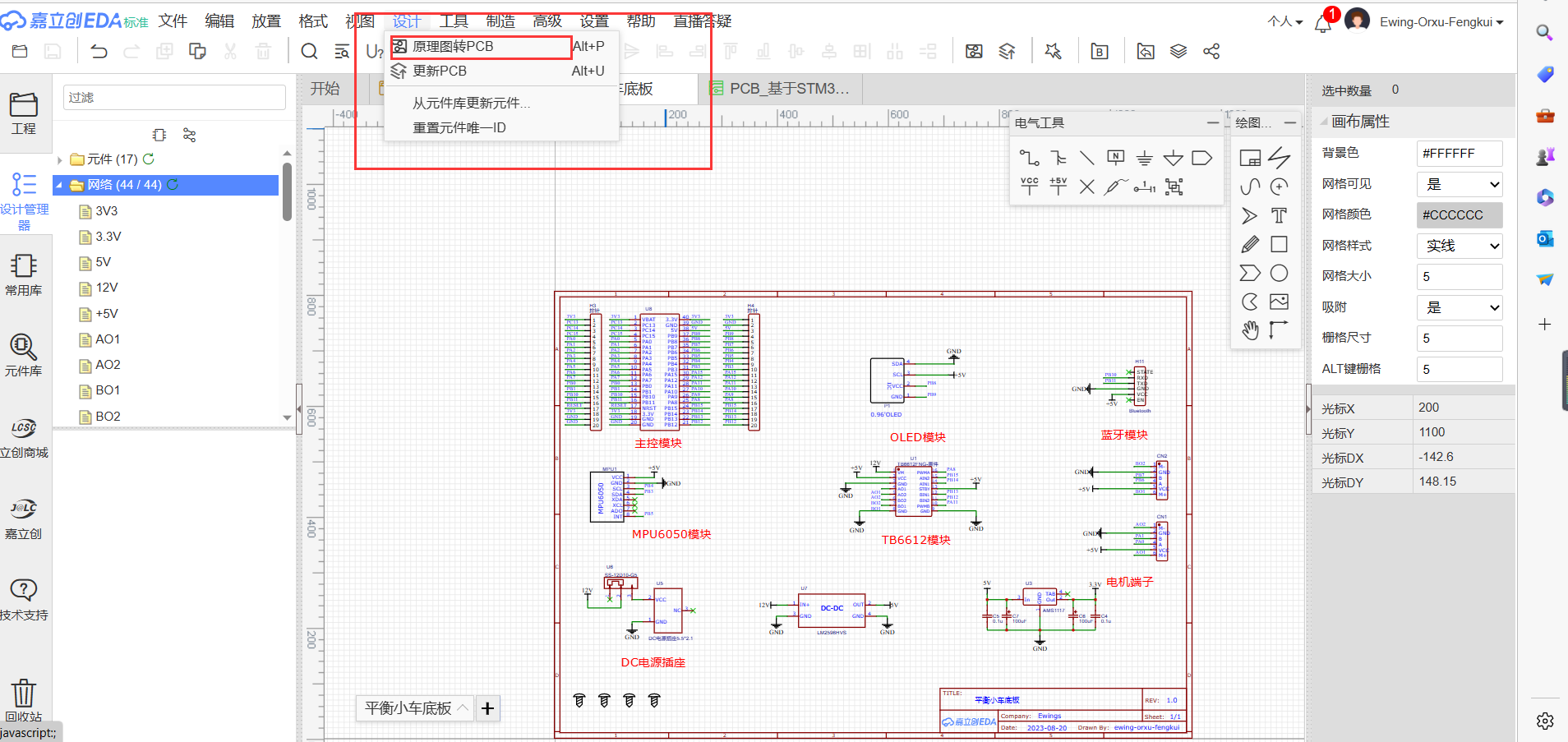The height and width of the screenshot is (742, 1568).
Task: Select the no-connect X flag tool
Action: [x=1086, y=187]
